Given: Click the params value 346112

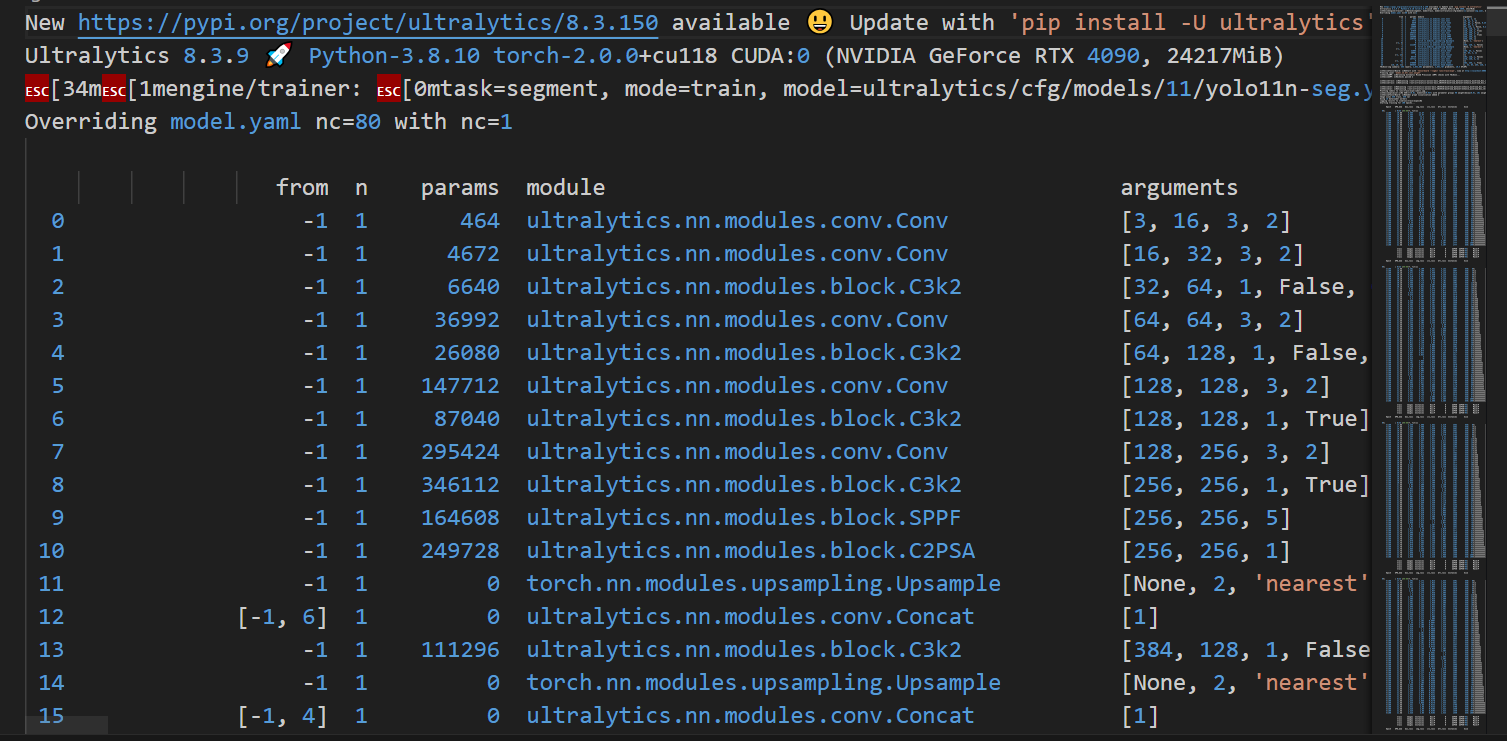Looking at the screenshot, I should (460, 485).
